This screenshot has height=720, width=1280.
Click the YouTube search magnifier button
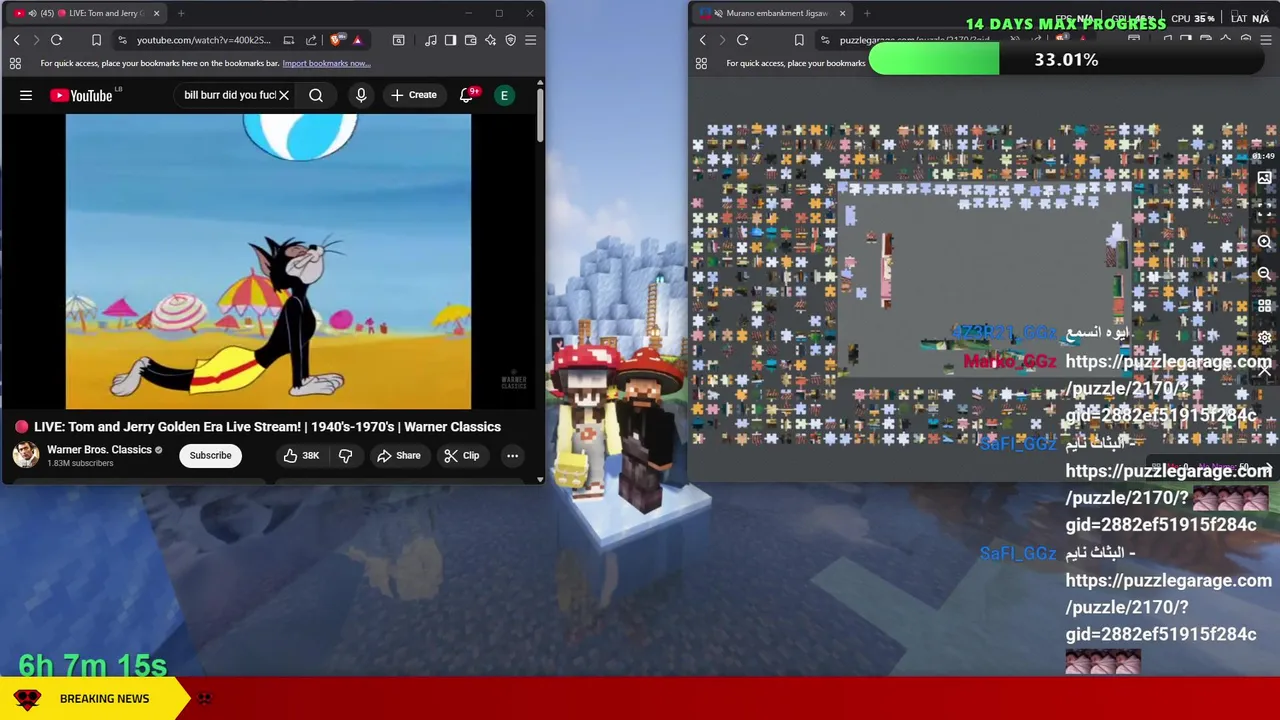click(x=316, y=95)
